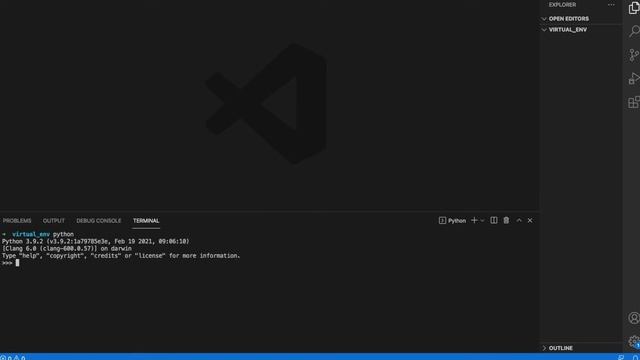Open the new terminal launch profile dropdown

pyautogui.click(x=482, y=221)
